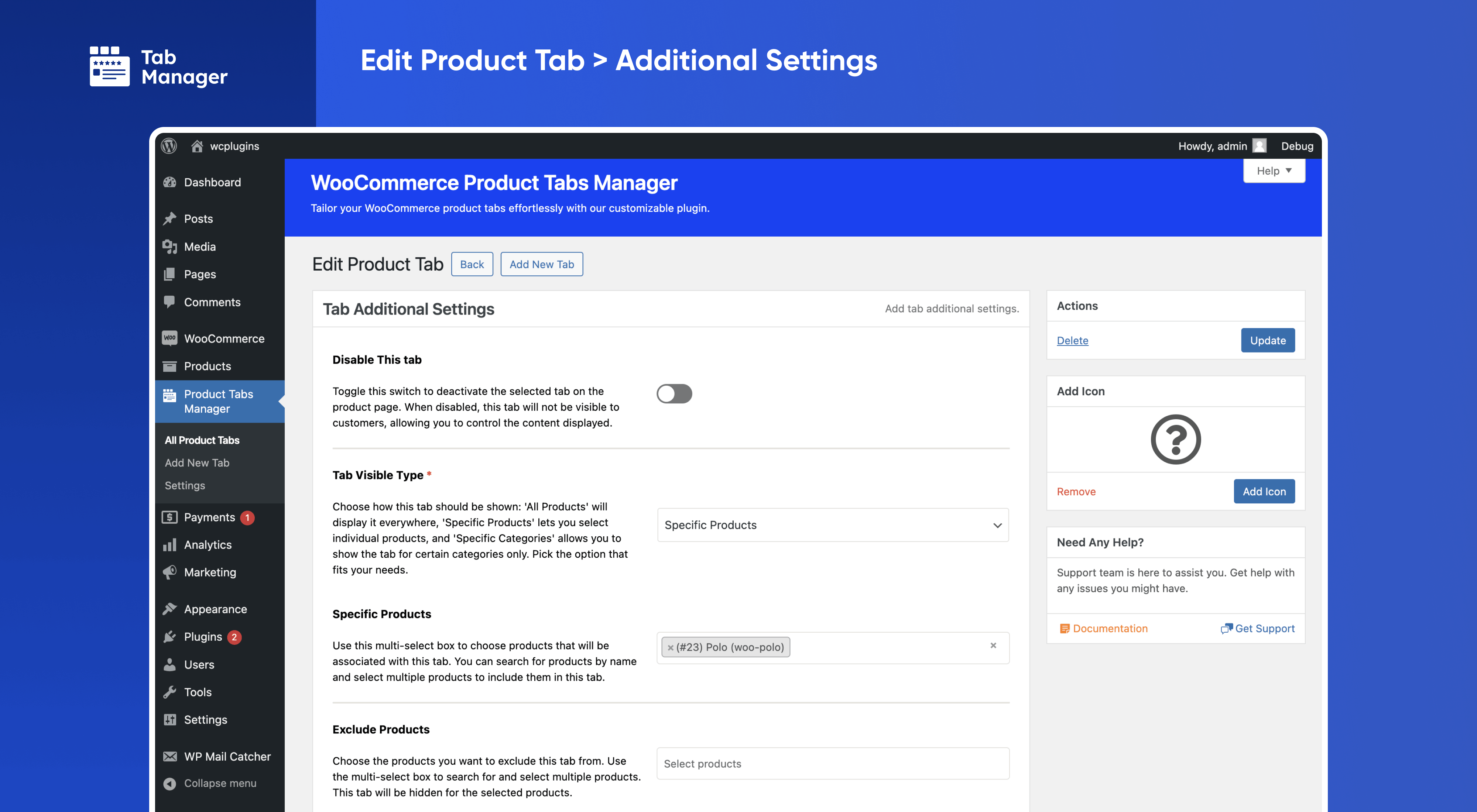
Task: Open Settings under Product Tabs Manager
Action: point(185,485)
